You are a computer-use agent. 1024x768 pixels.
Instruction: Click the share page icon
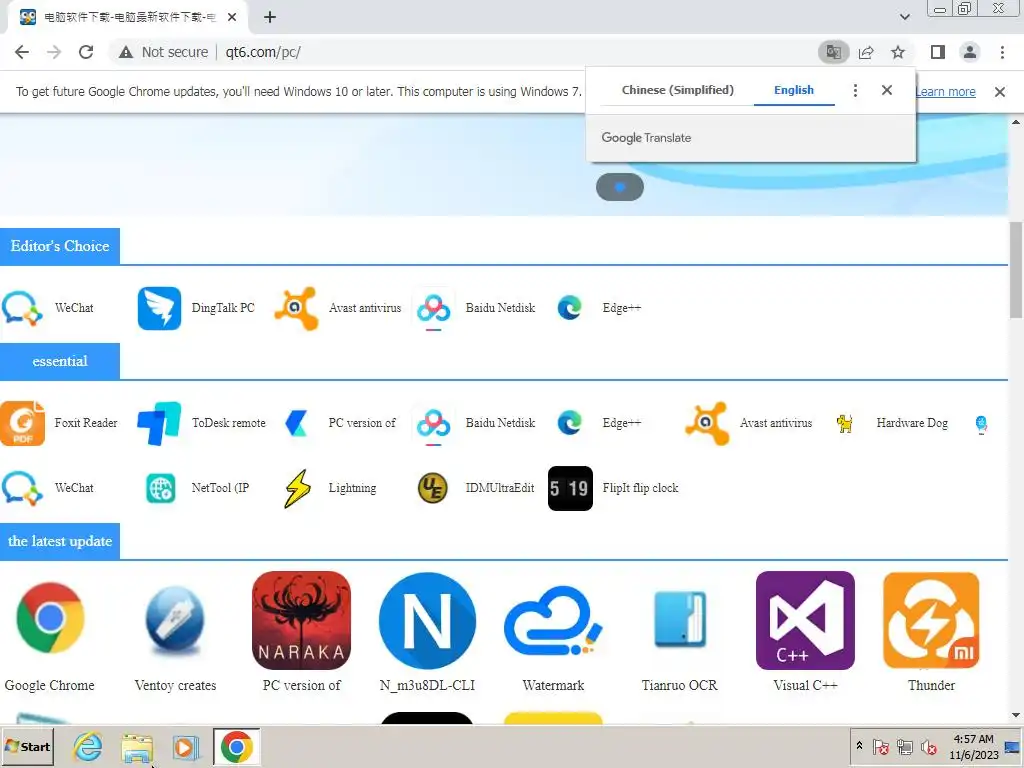point(866,52)
